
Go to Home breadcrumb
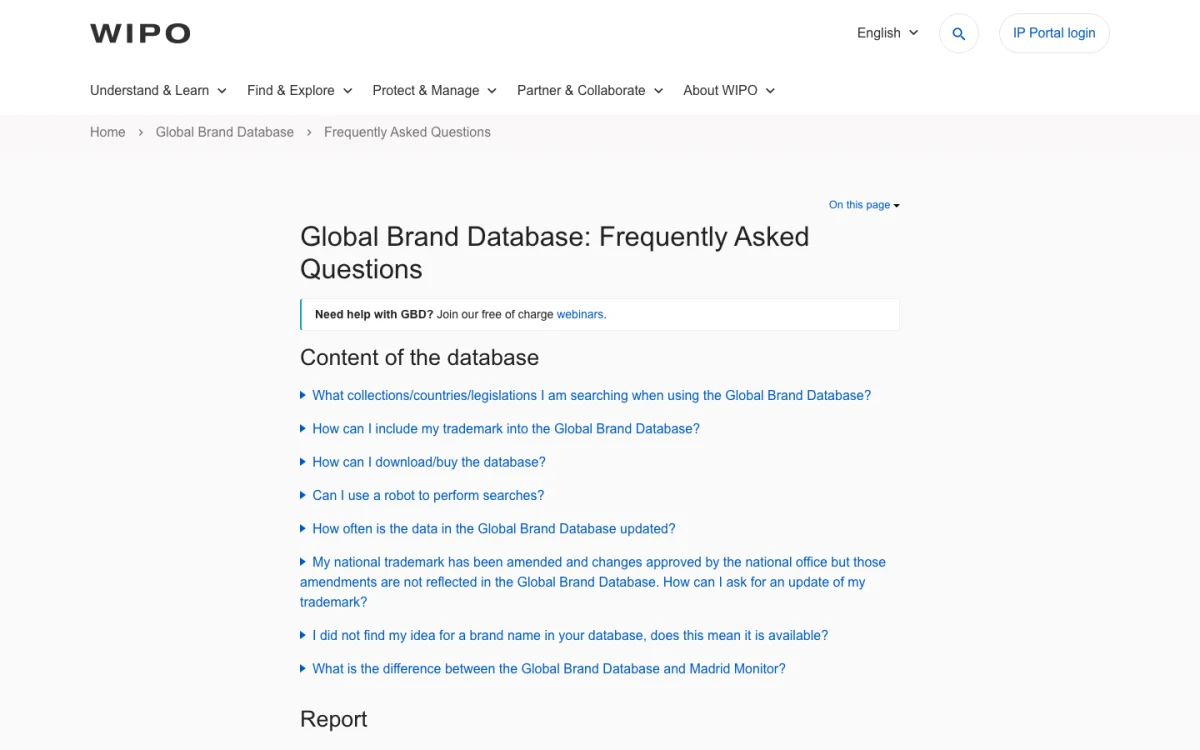[x=108, y=132]
